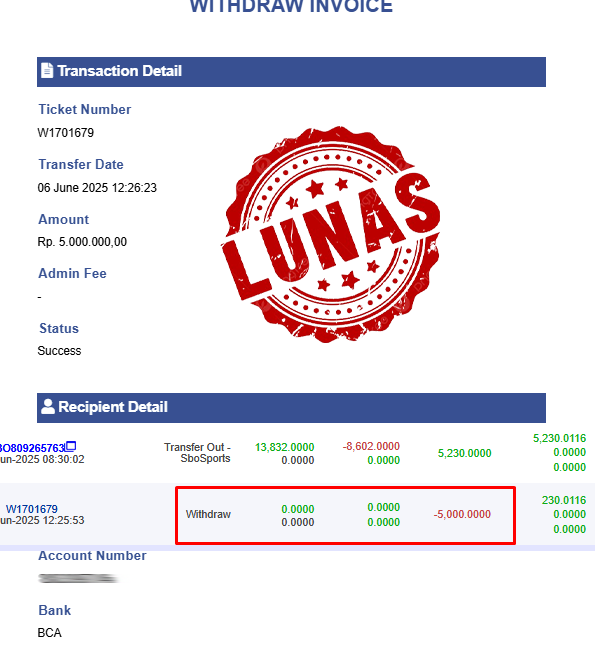595x654 pixels.
Task: Select the Success status value
Action: [x=59, y=351]
